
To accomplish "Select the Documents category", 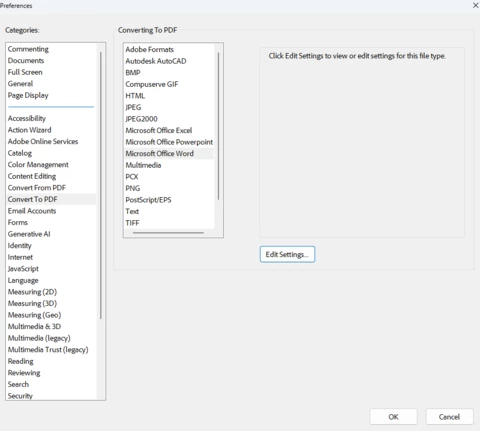I will coord(26,61).
